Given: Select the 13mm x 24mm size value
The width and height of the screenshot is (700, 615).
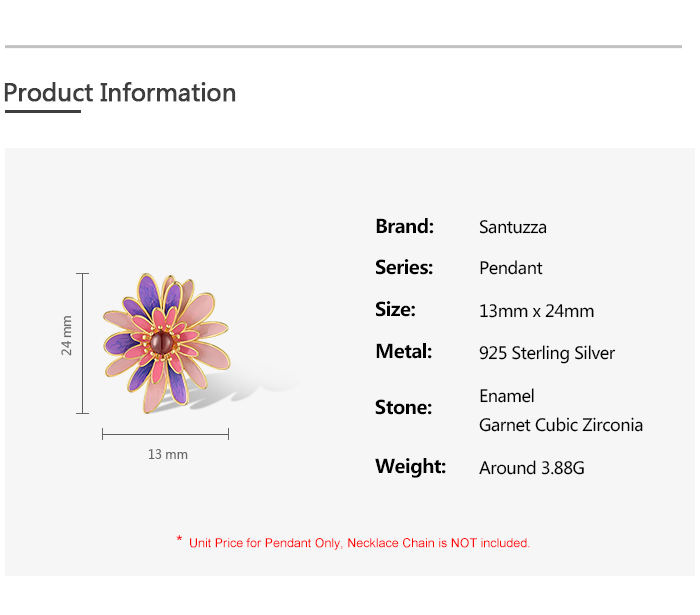Looking at the screenshot, I should click(536, 311).
